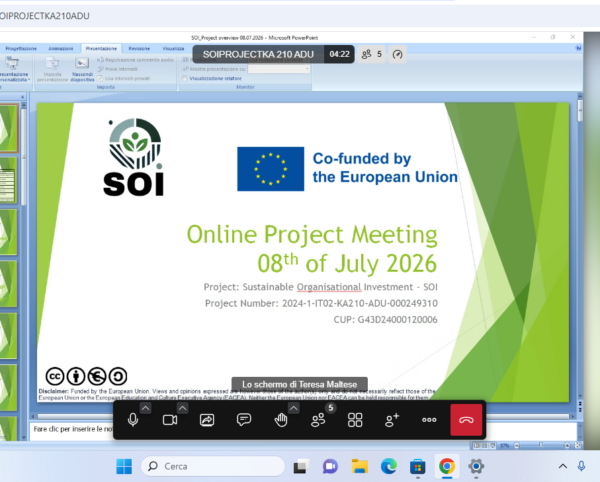Click zoom in plus button
The image size is (600, 482).
pyautogui.click(x=567, y=445)
